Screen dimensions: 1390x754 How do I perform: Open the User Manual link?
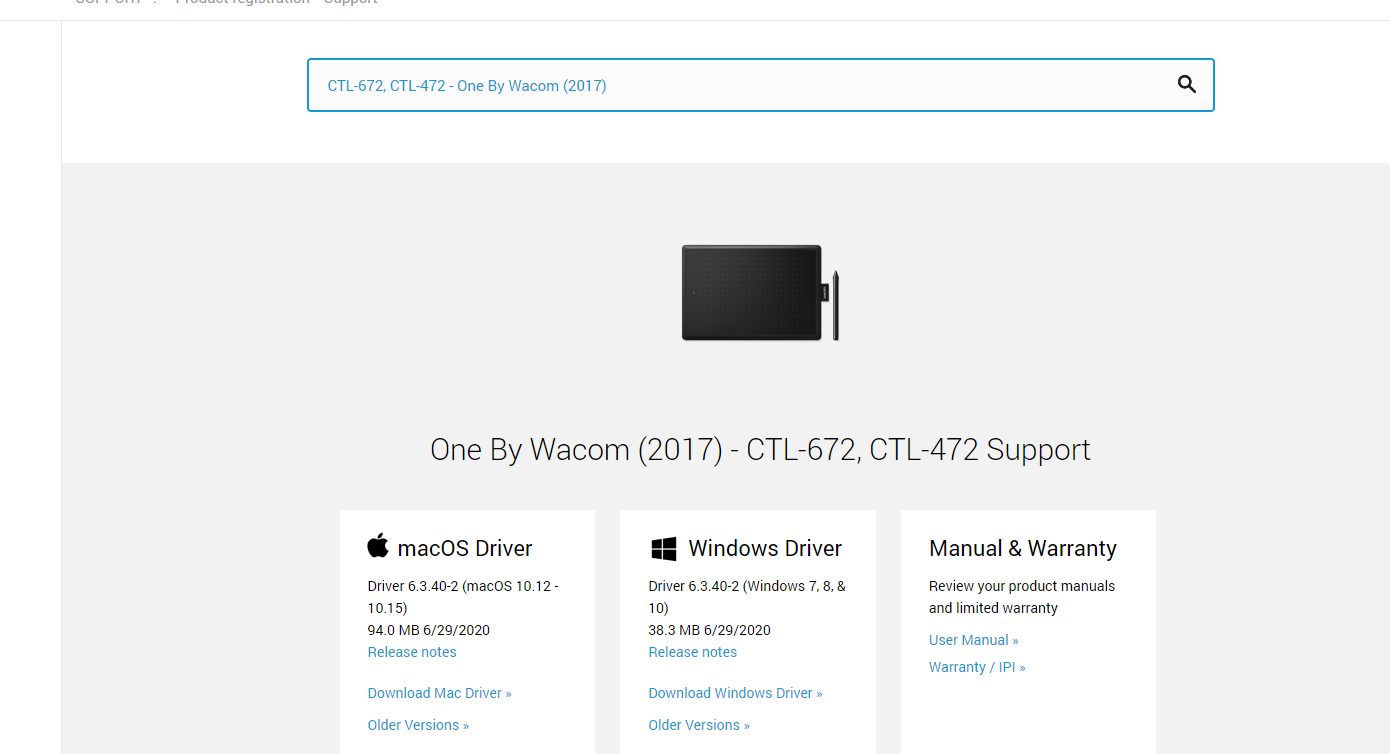click(x=974, y=640)
